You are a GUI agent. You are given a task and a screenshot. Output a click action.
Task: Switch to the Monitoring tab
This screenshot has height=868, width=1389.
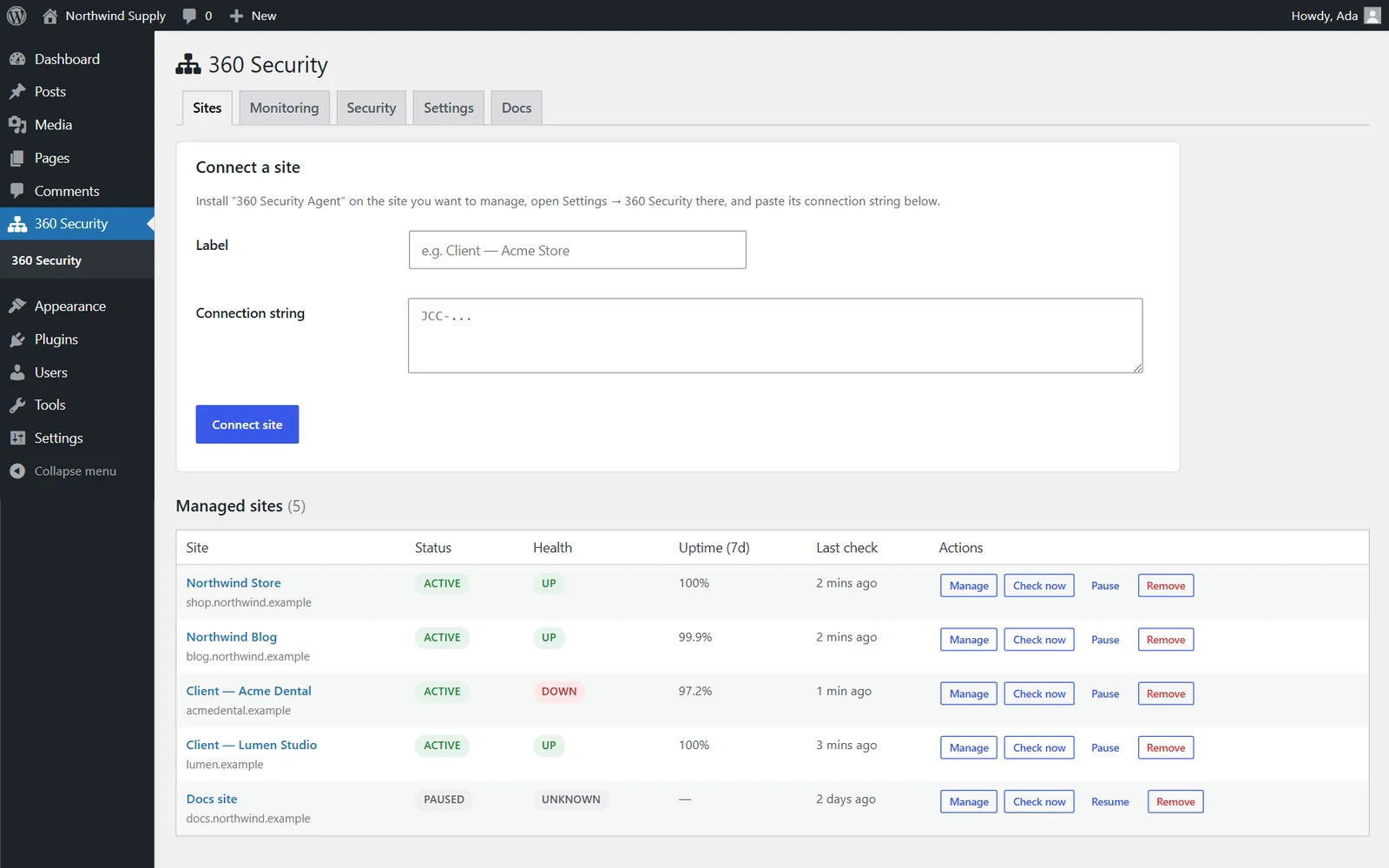(x=284, y=108)
